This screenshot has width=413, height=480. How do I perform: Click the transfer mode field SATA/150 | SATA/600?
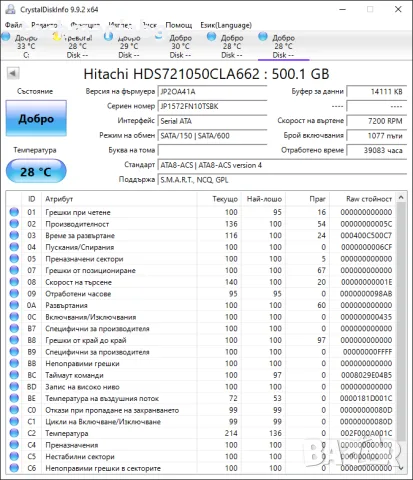(212, 136)
